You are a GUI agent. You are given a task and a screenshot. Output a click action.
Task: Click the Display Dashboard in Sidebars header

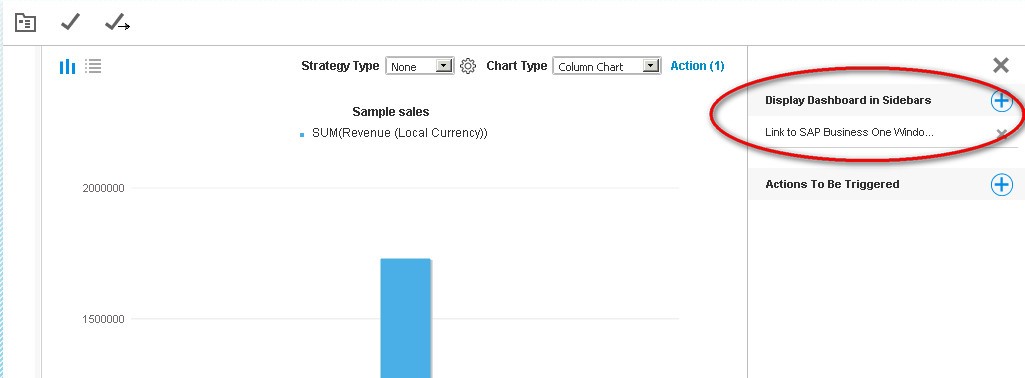(x=848, y=101)
